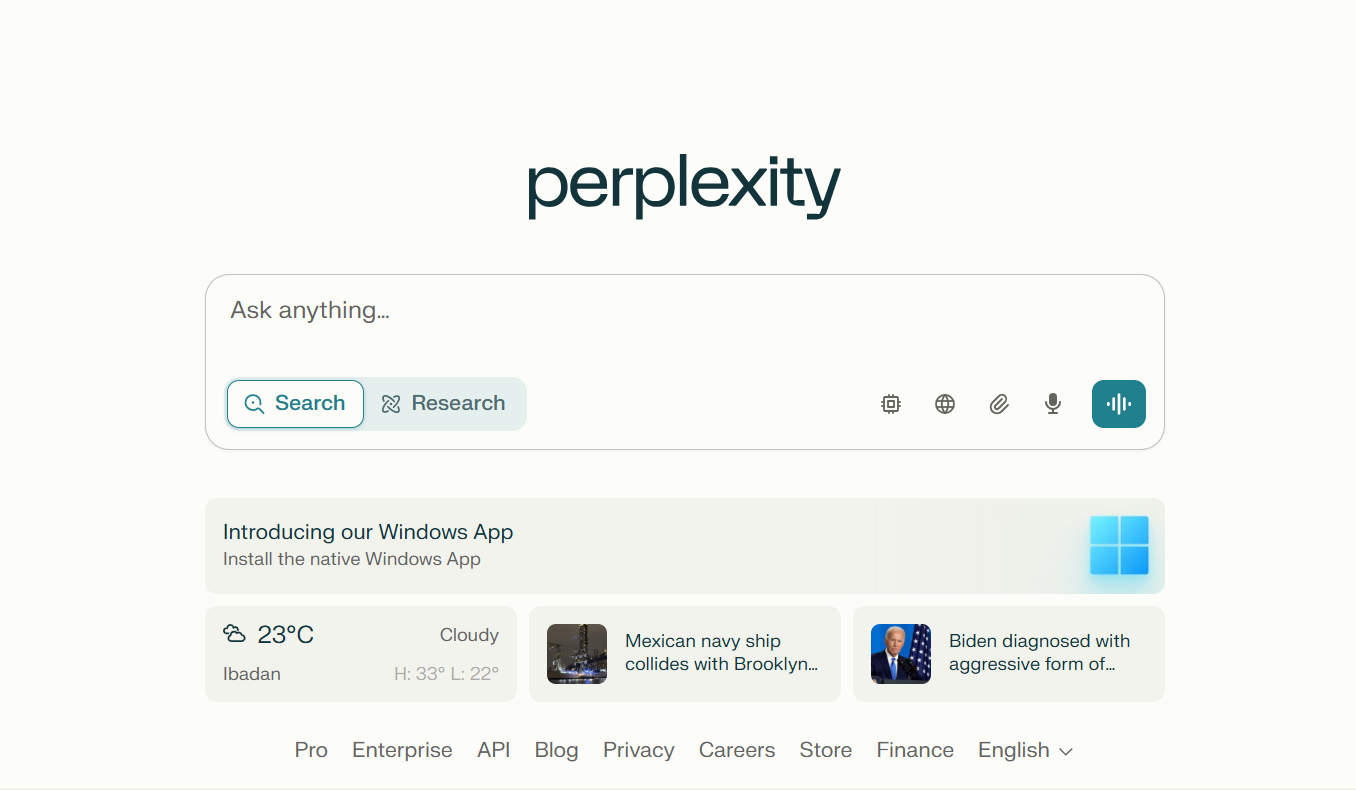Click the magnifying glass in the Search button
This screenshot has width=1356, height=790.
[253, 403]
